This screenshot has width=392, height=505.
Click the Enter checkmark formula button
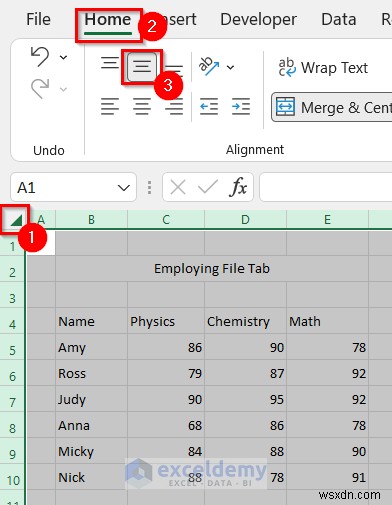(207, 187)
